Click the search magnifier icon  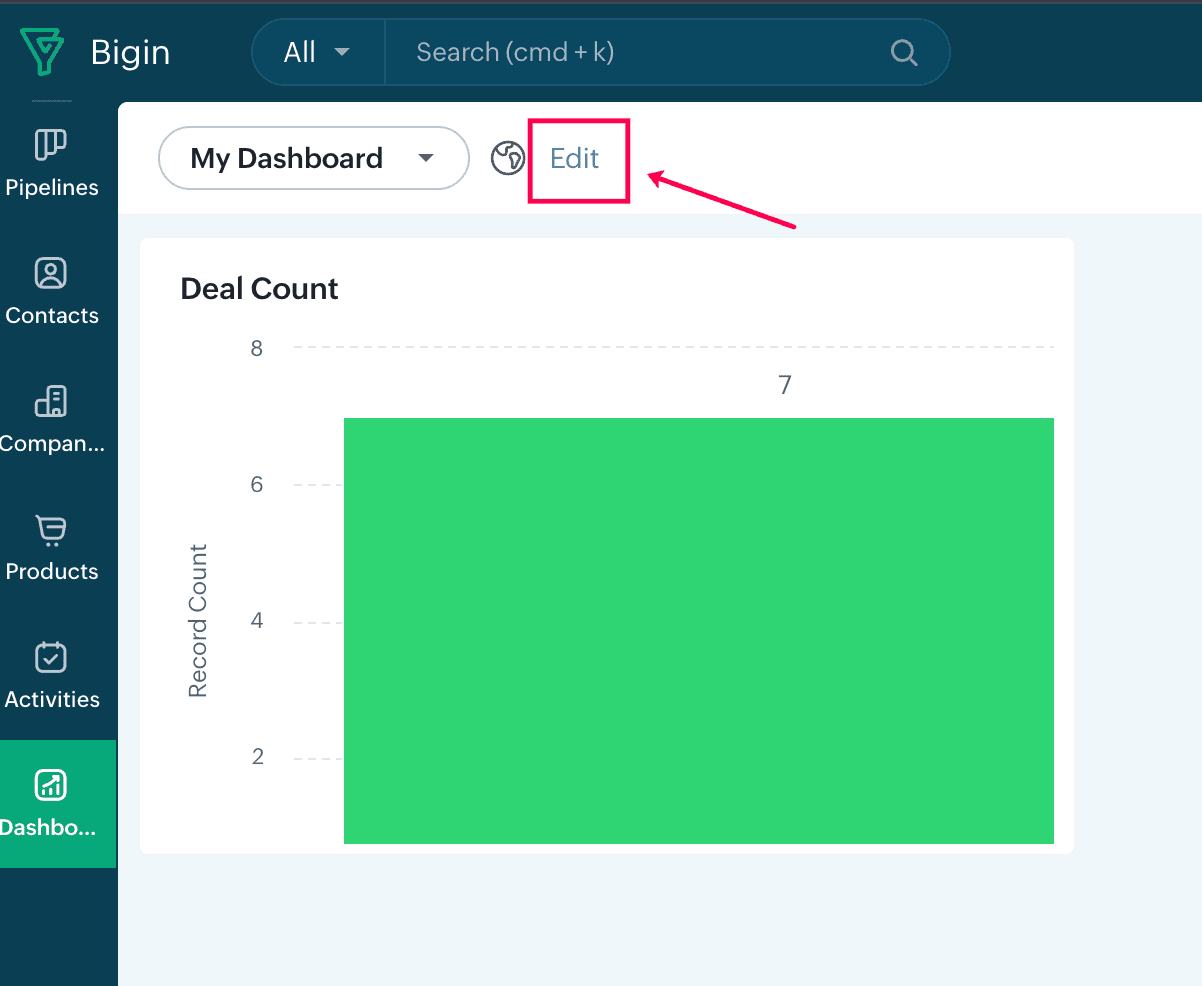coord(904,52)
